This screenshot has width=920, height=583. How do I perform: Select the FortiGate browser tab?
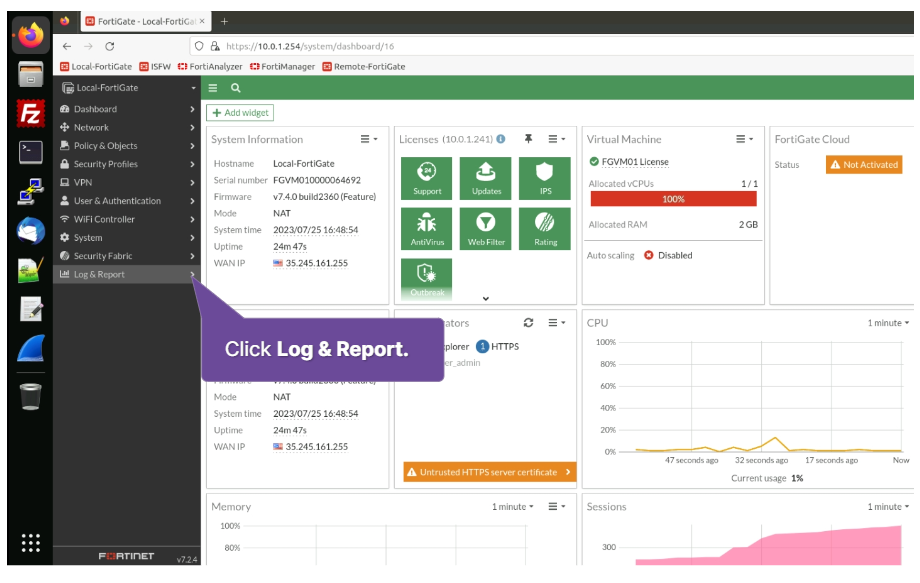pos(145,22)
